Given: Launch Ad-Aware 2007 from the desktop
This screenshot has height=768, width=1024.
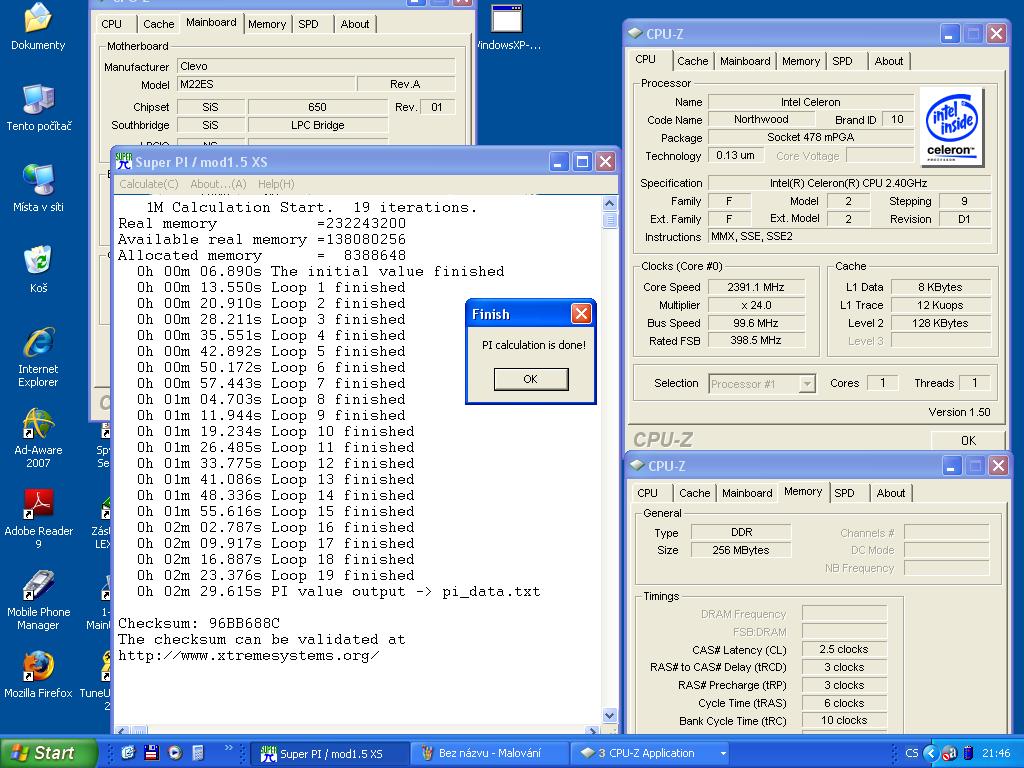Looking at the screenshot, I should click(38, 438).
